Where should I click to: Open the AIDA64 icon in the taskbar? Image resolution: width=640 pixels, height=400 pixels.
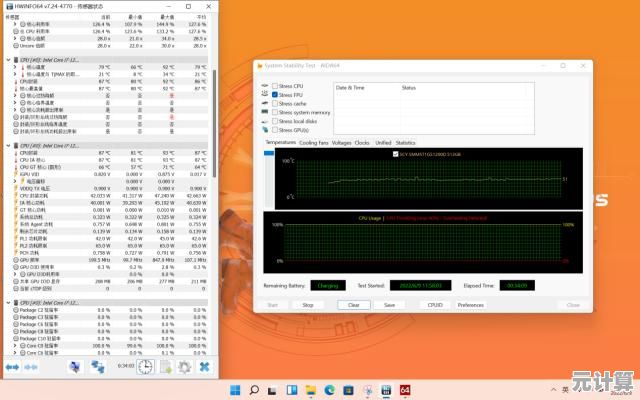point(405,389)
